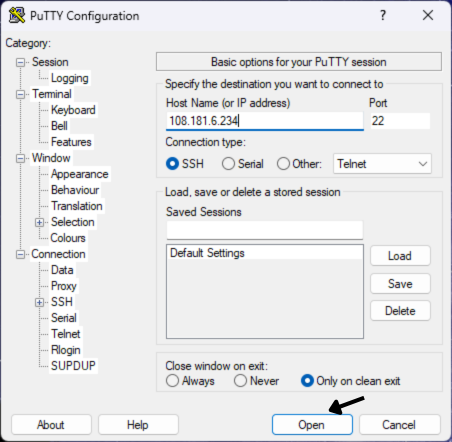Select the SSH connection type radio
452x442 pixels.
(x=172, y=164)
